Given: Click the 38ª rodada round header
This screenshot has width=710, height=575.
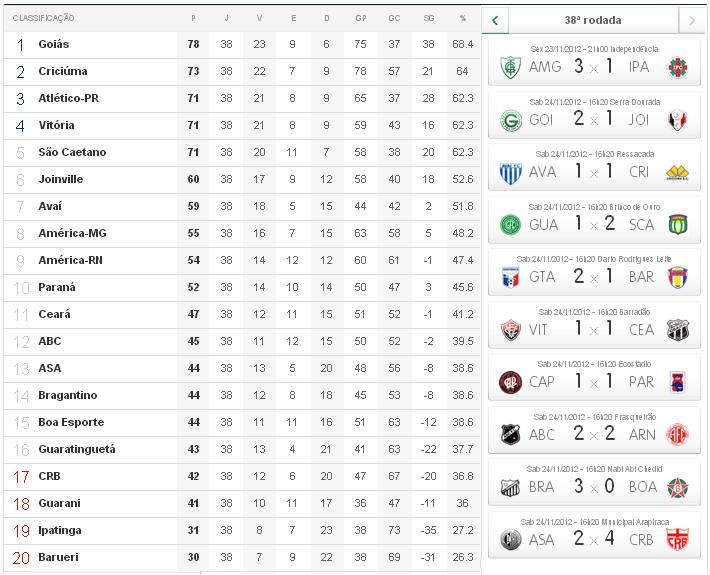Looking at the screenshot, I should (x=594, y=20).
